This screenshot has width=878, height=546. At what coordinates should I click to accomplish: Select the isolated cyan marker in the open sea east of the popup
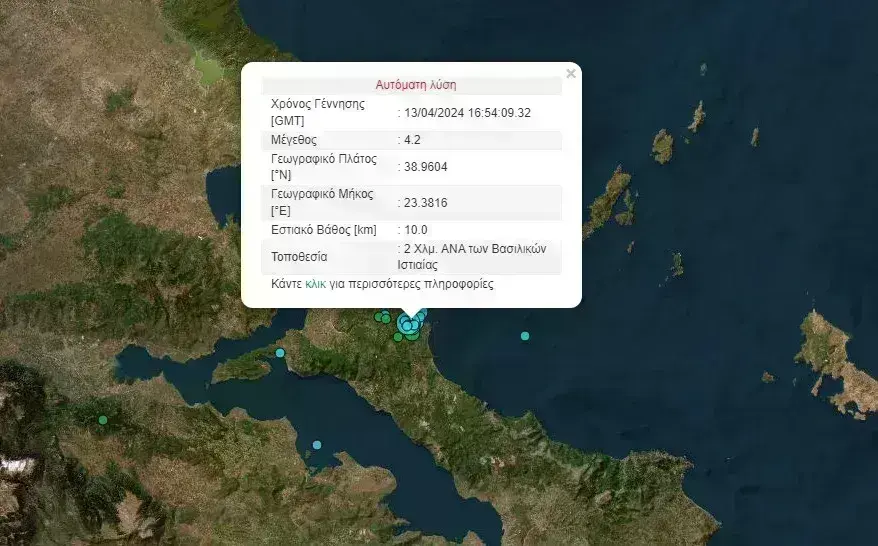pyautogui.click(x=525, y=336)
